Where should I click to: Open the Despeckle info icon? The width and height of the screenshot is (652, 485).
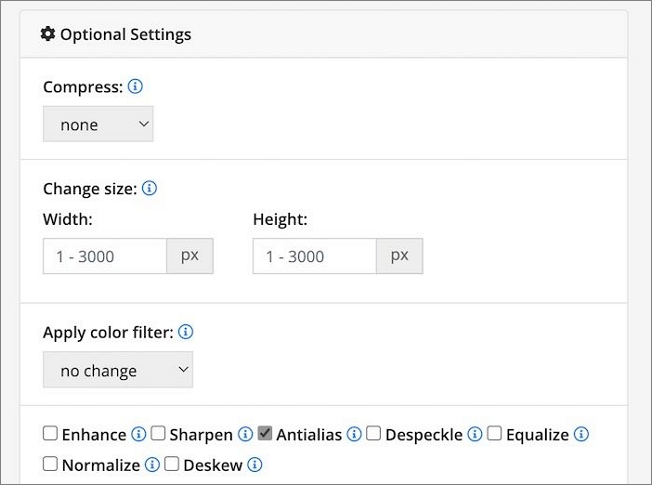pos(475,435)
